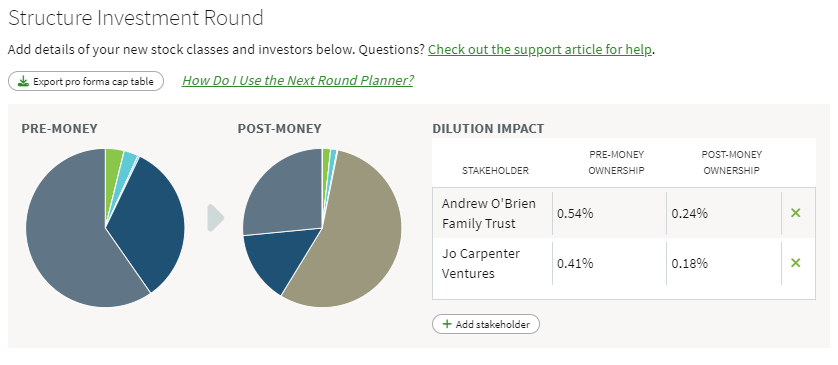The width and height of the screenshot is (838, 365).
Task: Click the arrow between the pie charts
Action: point(215,218)
